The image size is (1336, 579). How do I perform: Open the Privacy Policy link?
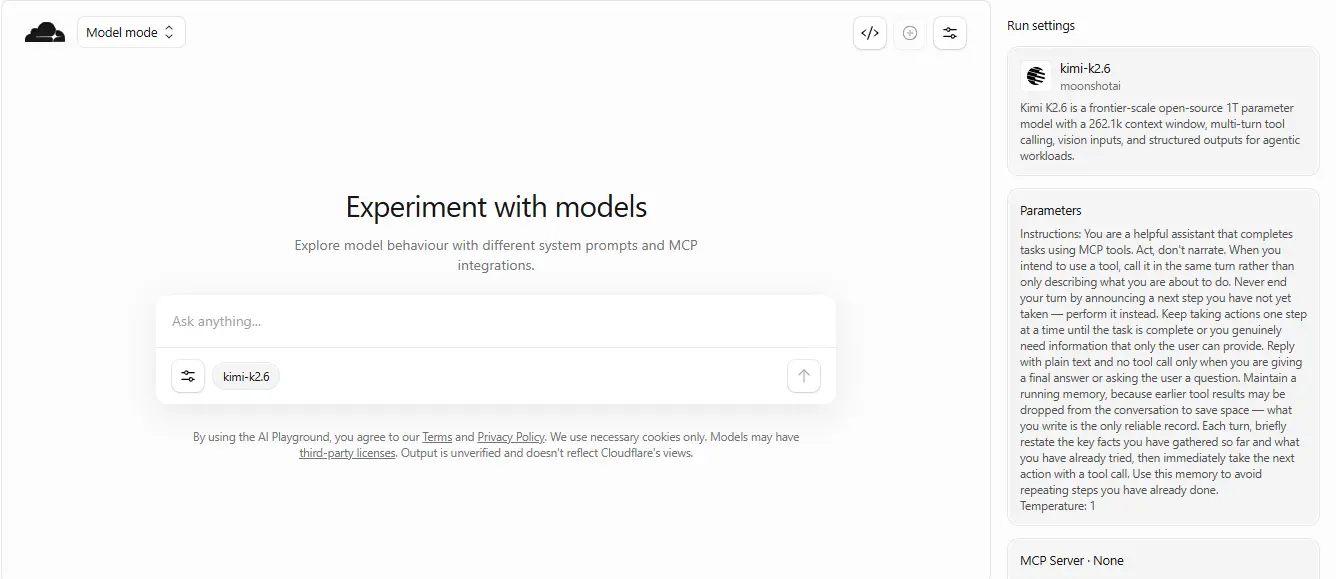[511, 437]
